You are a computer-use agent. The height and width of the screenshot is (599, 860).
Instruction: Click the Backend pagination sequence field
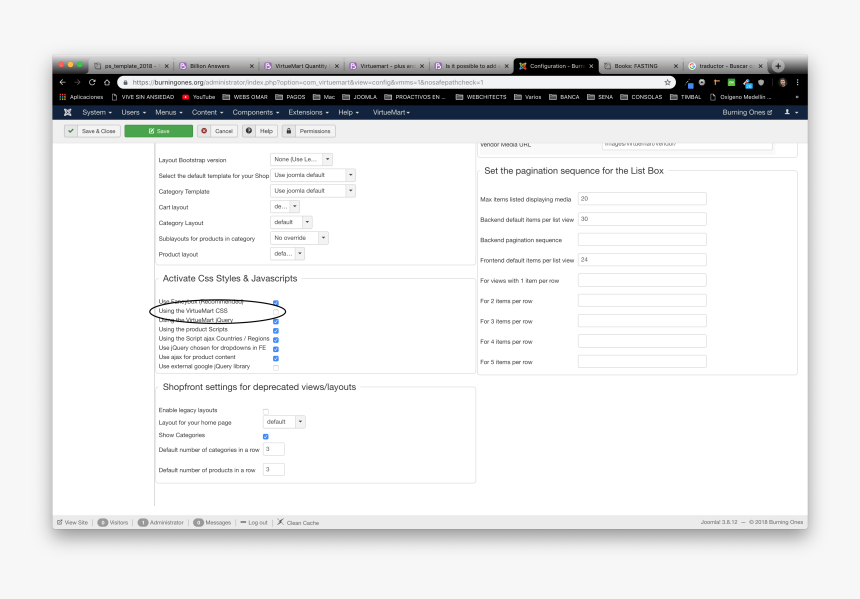pos(642,240)
